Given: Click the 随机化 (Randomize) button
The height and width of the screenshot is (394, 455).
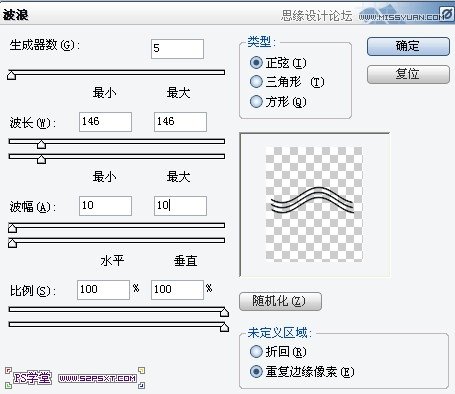Looking at the screenshot, I should 280,301.
